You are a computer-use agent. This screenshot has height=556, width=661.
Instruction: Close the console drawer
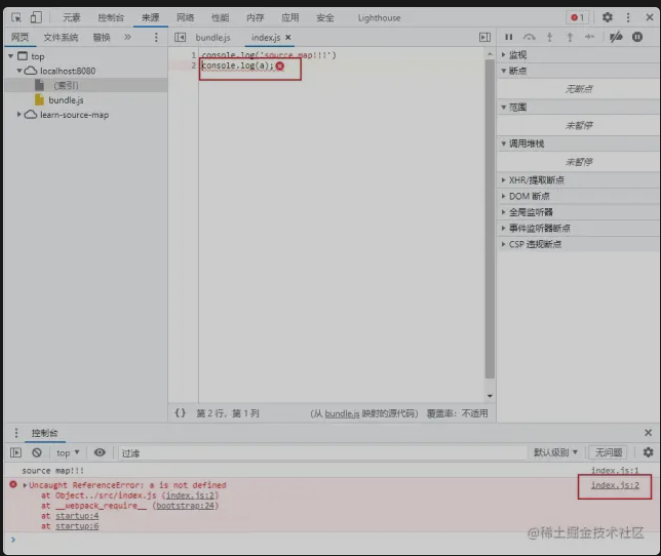tap(648, 432)
